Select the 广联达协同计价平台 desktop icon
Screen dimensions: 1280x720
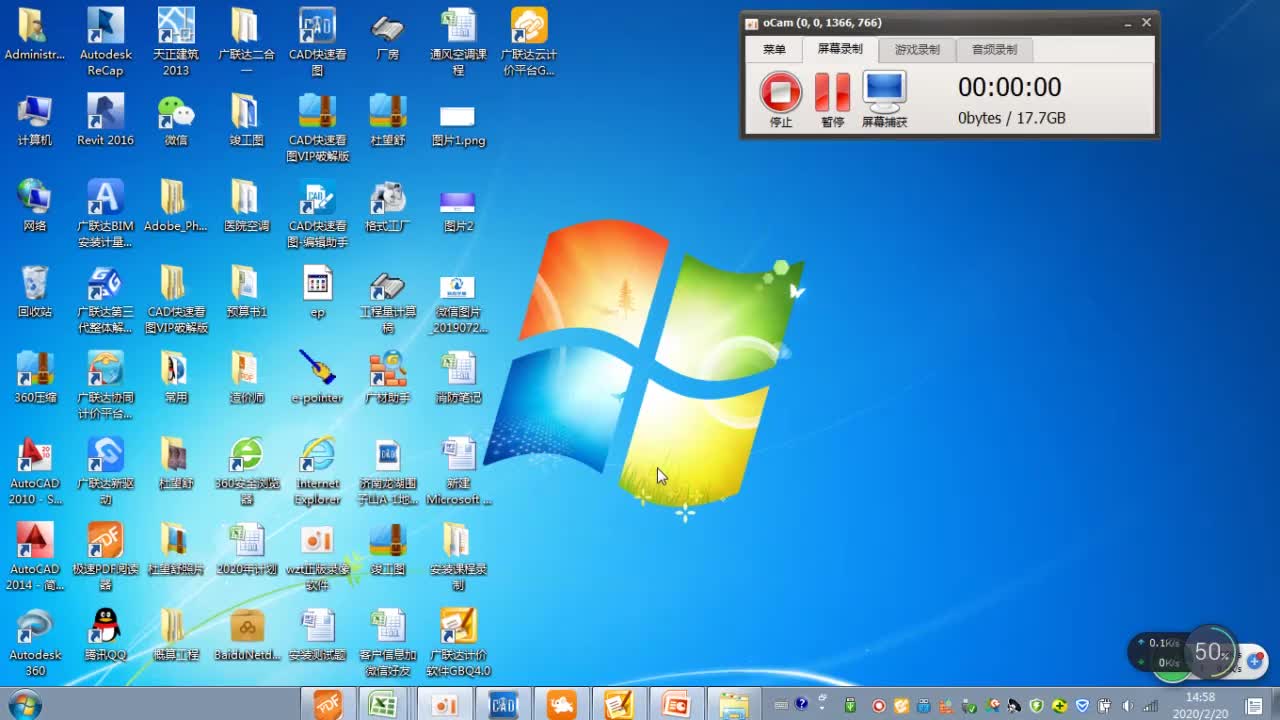point(105,385)
